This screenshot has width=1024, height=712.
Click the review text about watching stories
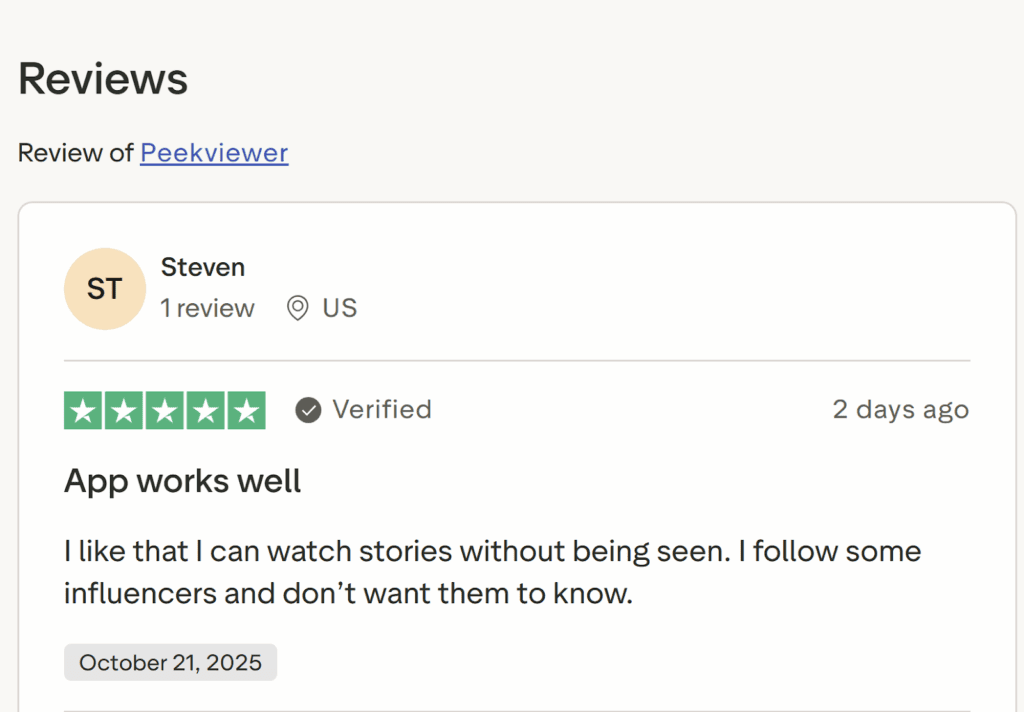(x=492, y=551)
